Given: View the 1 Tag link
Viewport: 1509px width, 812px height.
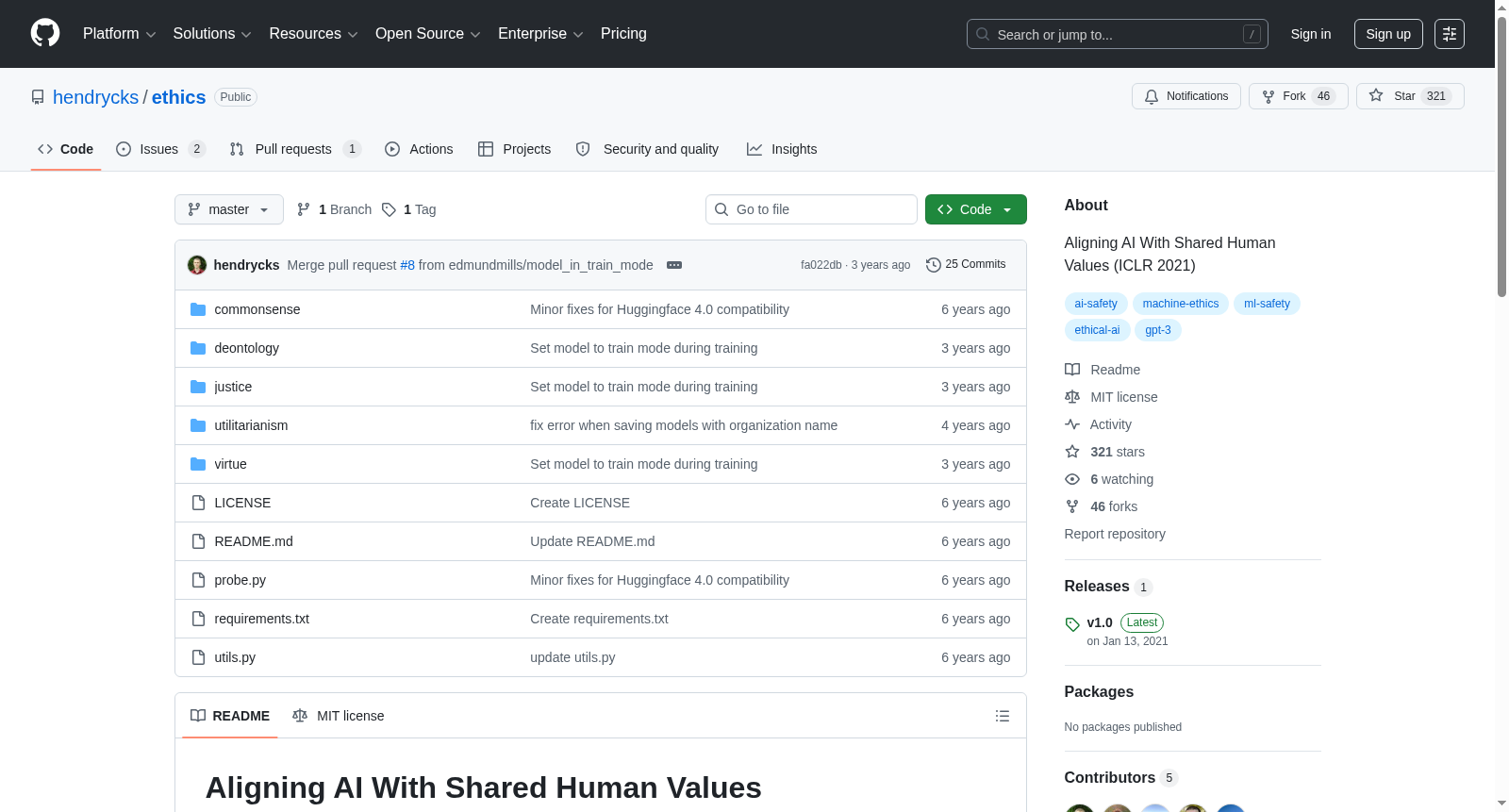Looking at the screenshot, I should (409, 209).
